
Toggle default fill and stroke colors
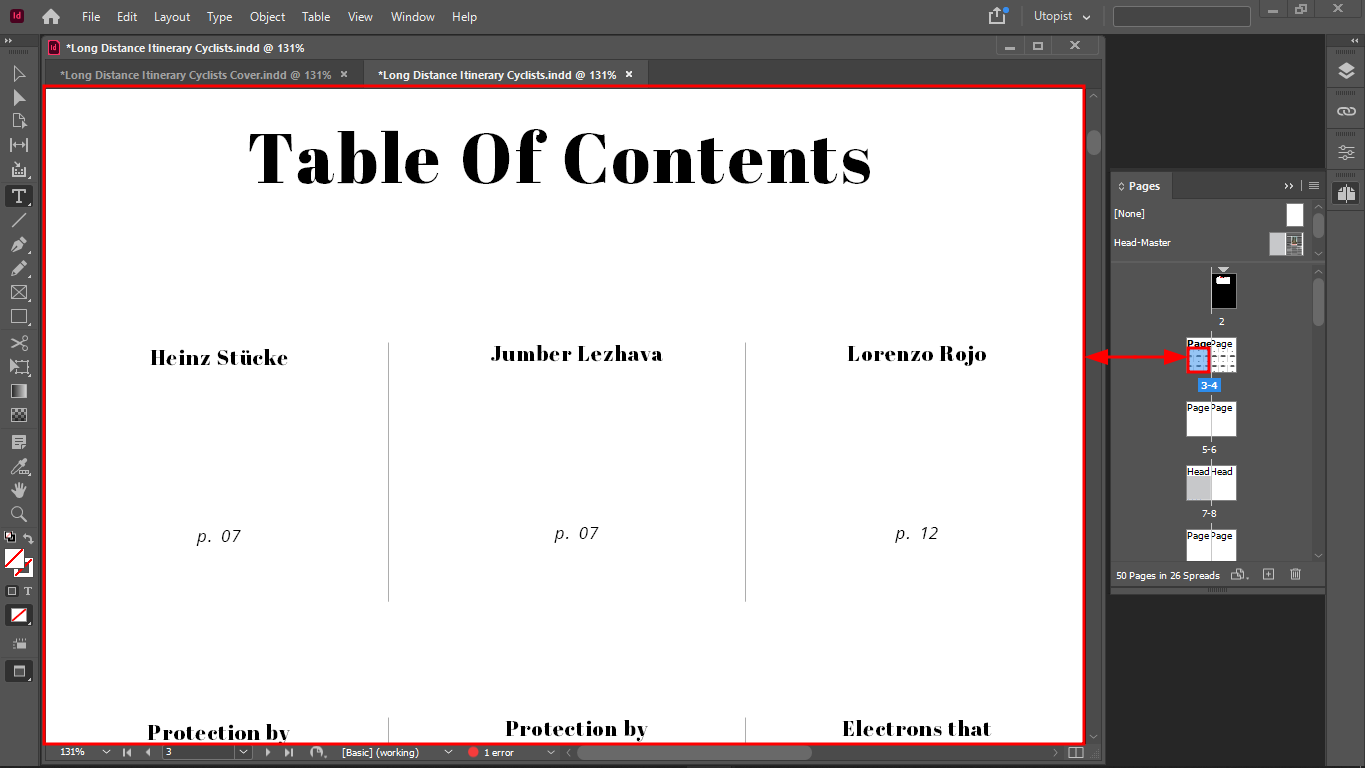(x=10, y=536)
